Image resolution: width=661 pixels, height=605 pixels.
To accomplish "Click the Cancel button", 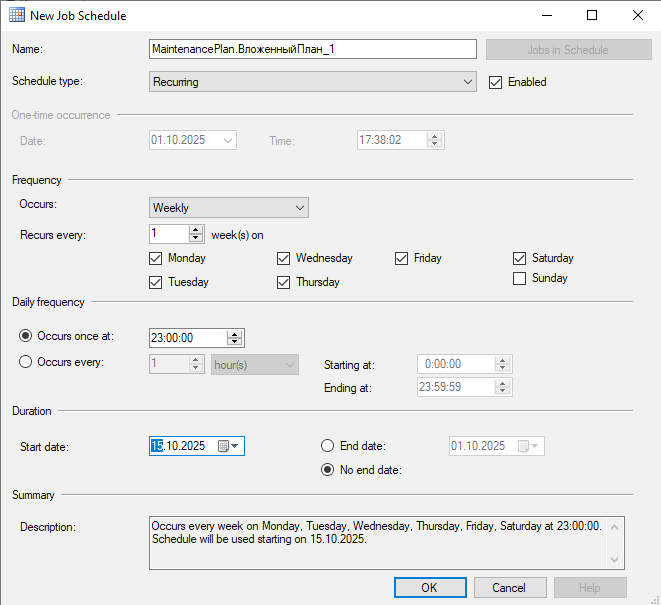I will click(x=509, y=587).
